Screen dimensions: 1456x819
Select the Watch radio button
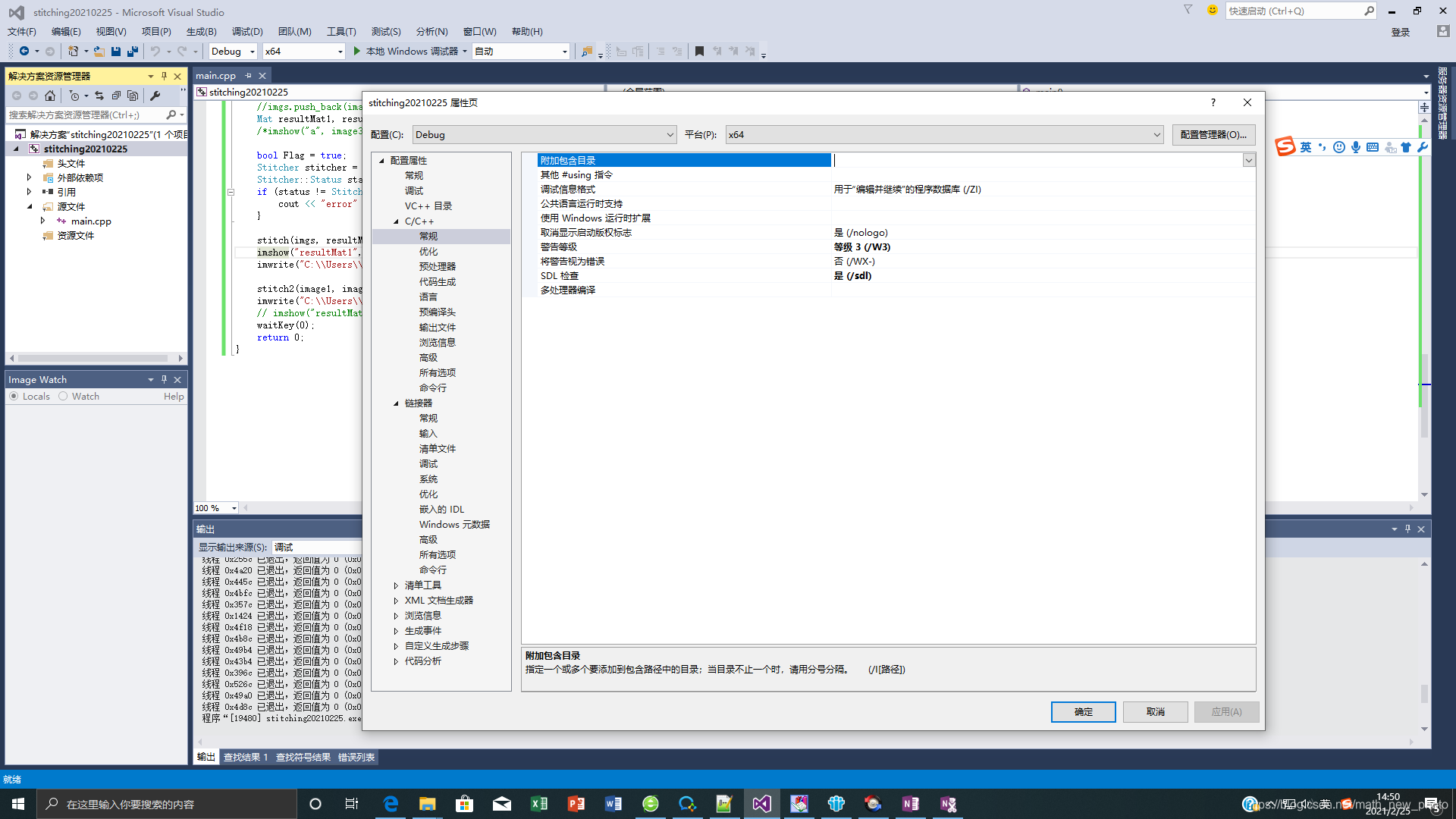(x=63, y=397)
